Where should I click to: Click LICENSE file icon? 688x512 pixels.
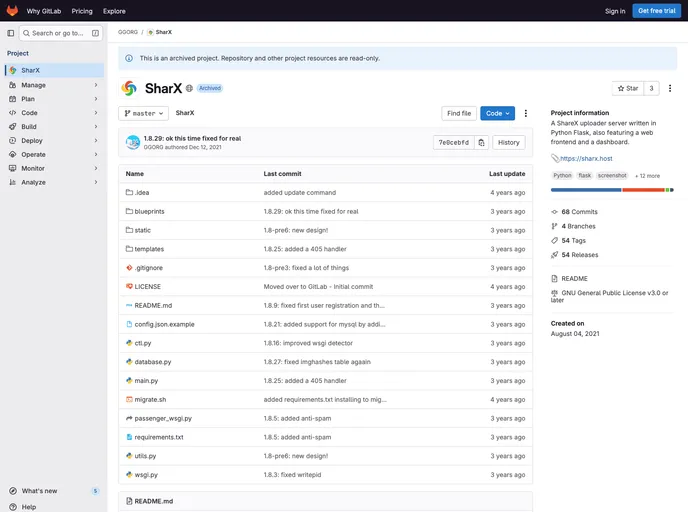(129, 286)
